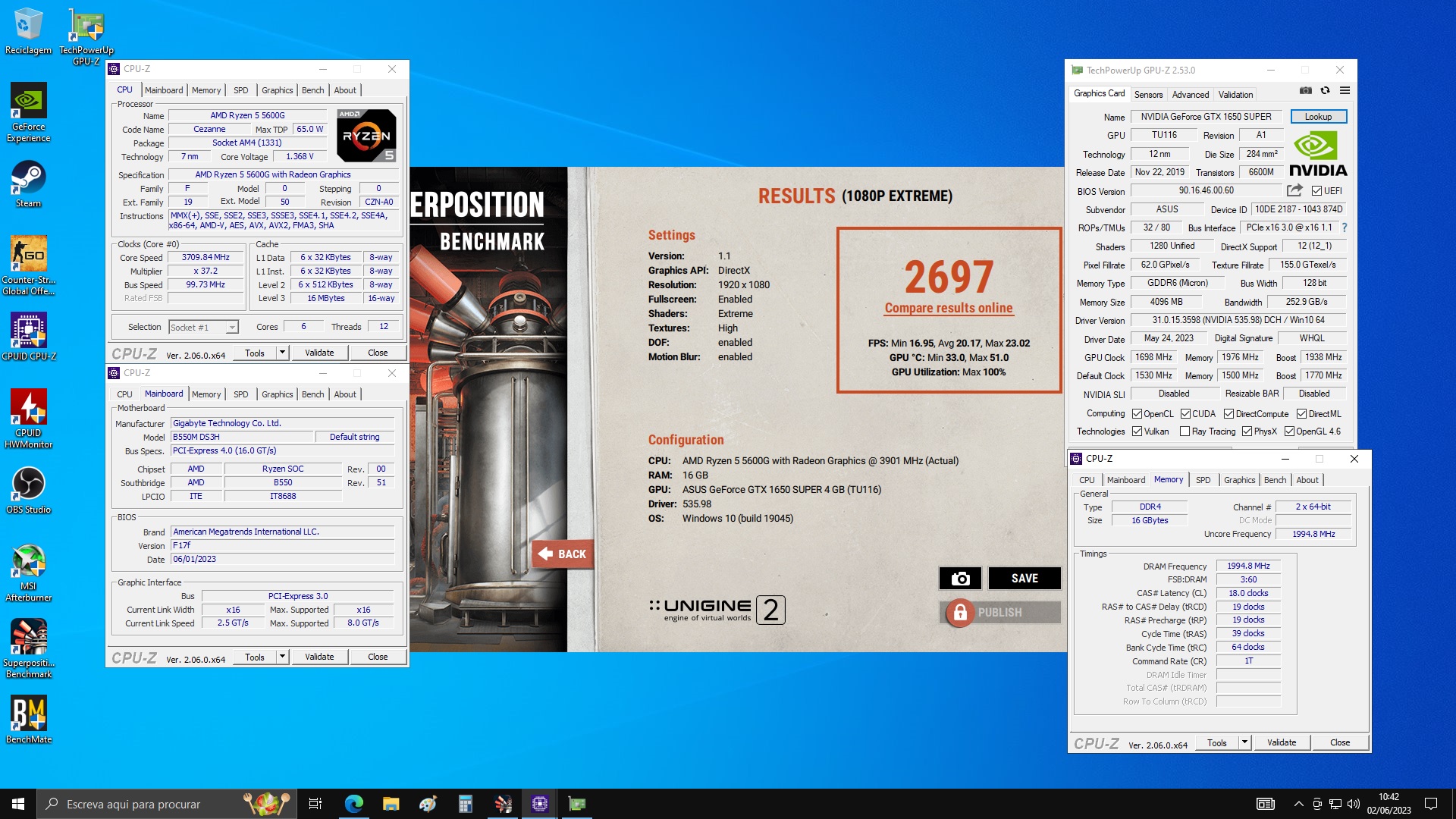The image size is (1456, 819).
Task: Click Tools button in Mainboard CPU-Z window
Action: point(255,657)
